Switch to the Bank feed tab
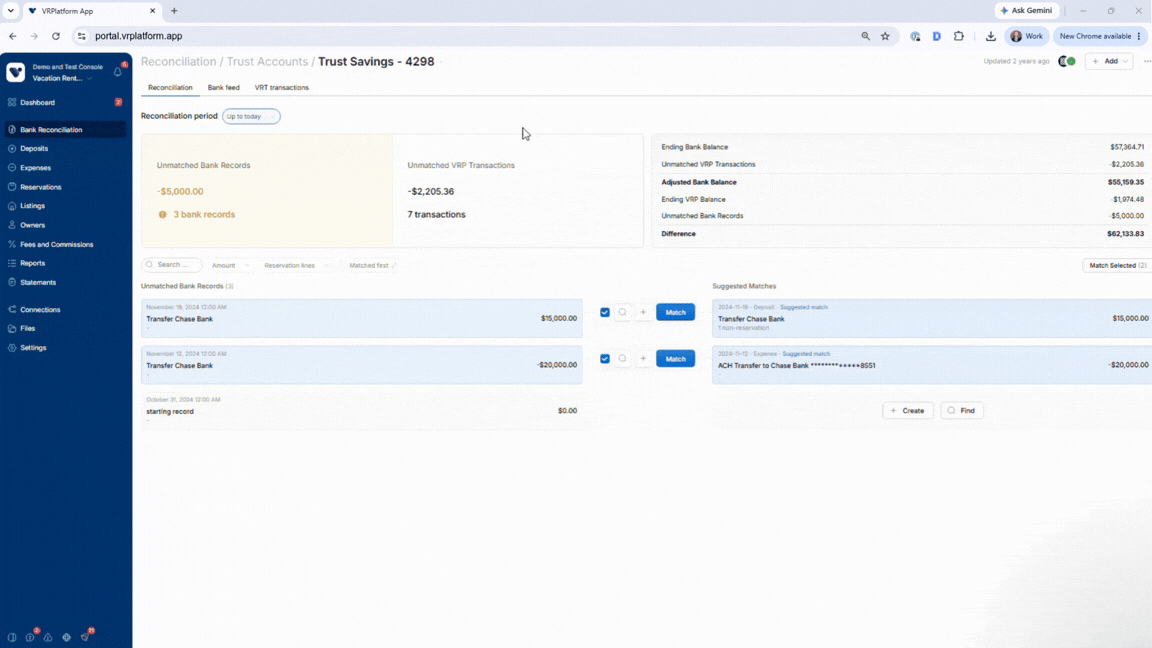 (x=223, y=87)
